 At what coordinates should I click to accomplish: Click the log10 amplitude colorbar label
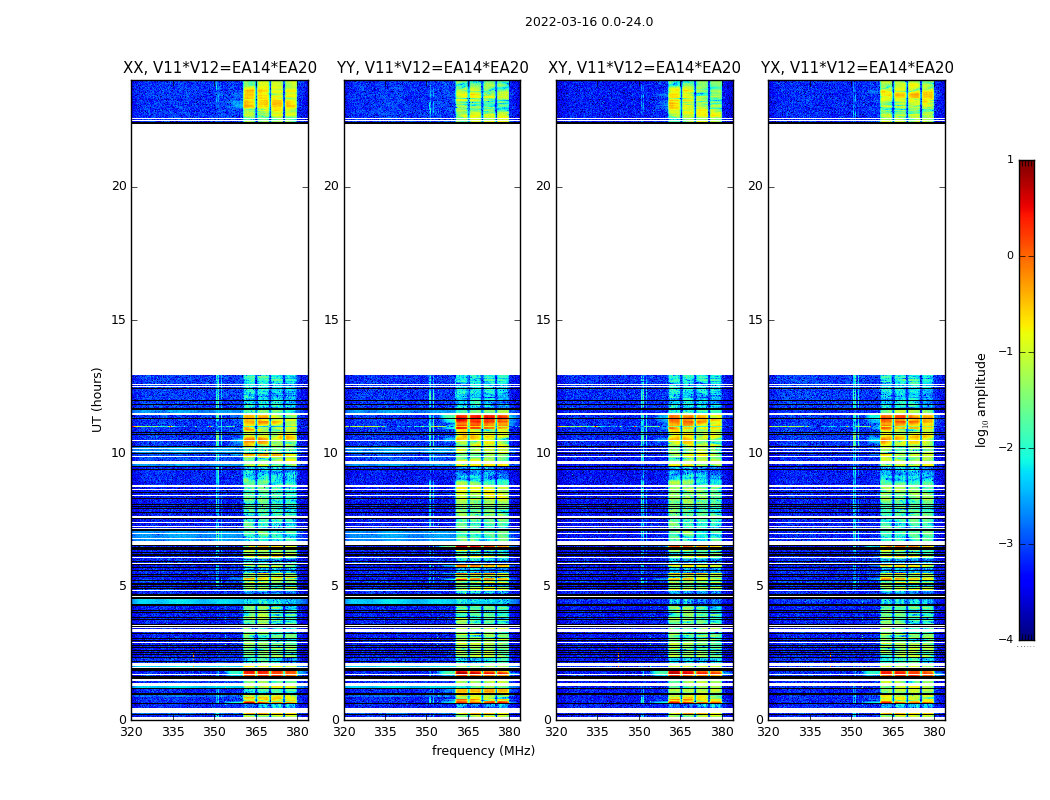click(x=981, y=400)
